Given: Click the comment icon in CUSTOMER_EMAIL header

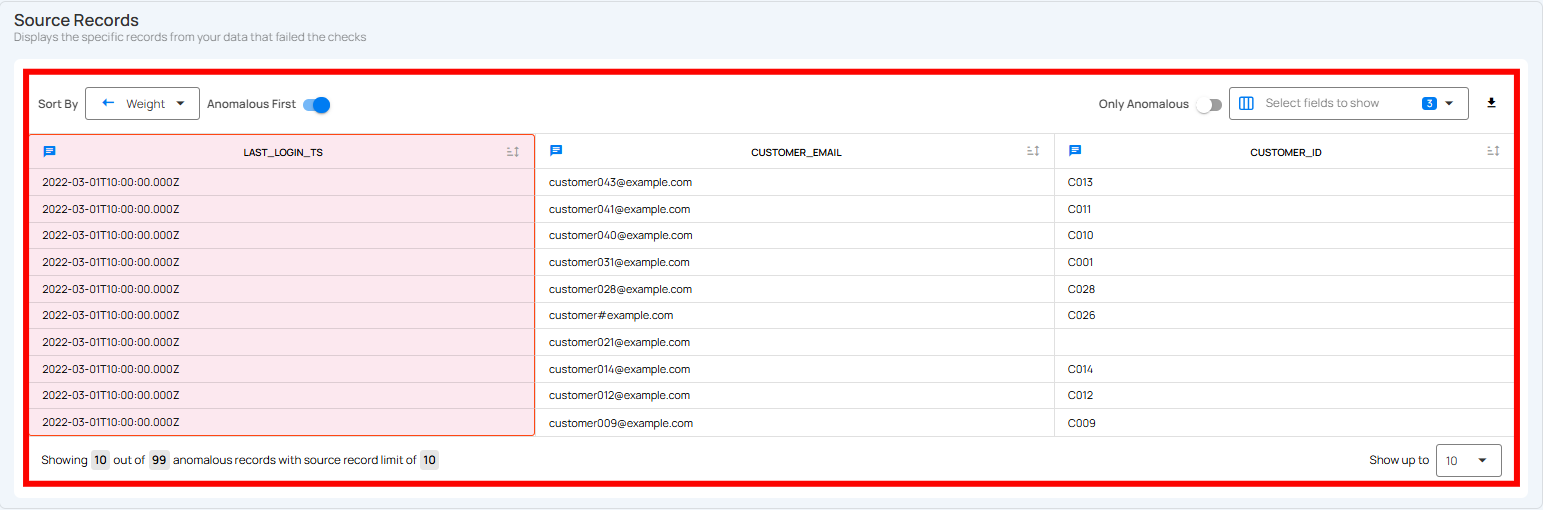Looking at the screenshot, I should coord(556,151).
